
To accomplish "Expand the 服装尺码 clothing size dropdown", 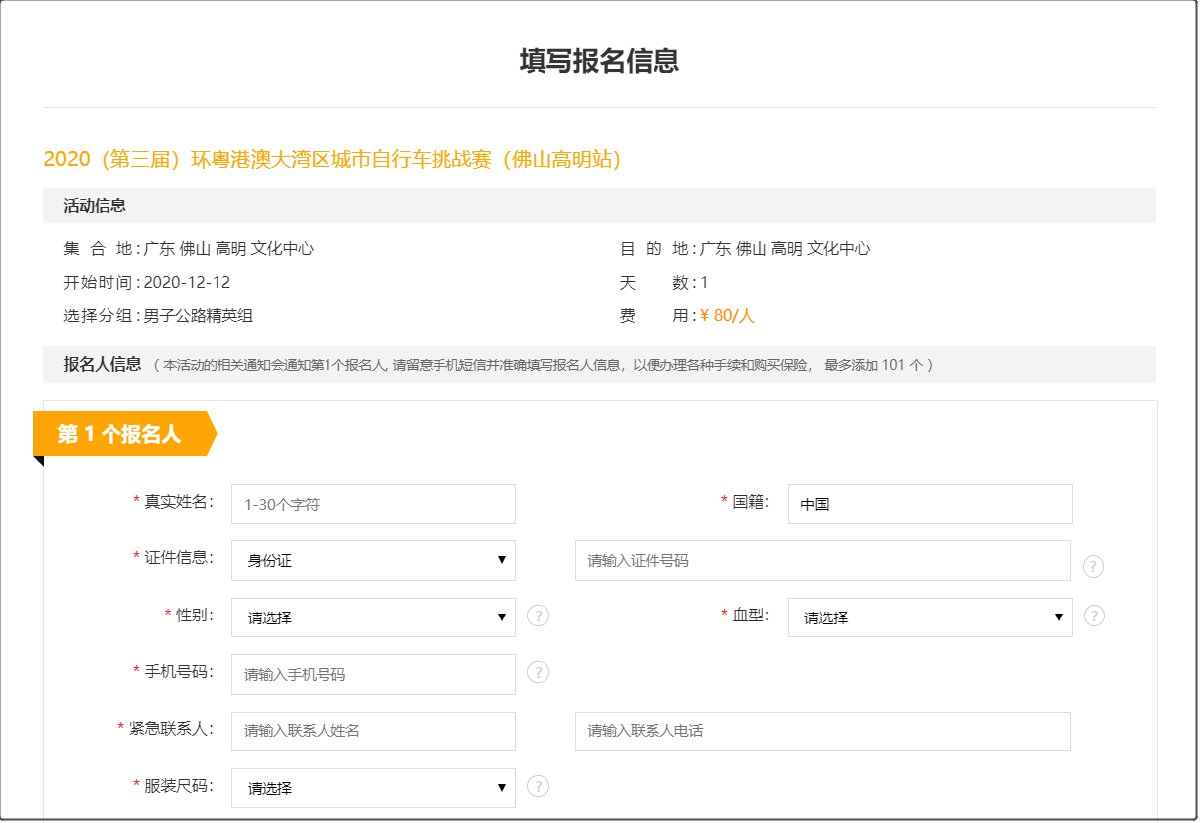I will (373, 788).
